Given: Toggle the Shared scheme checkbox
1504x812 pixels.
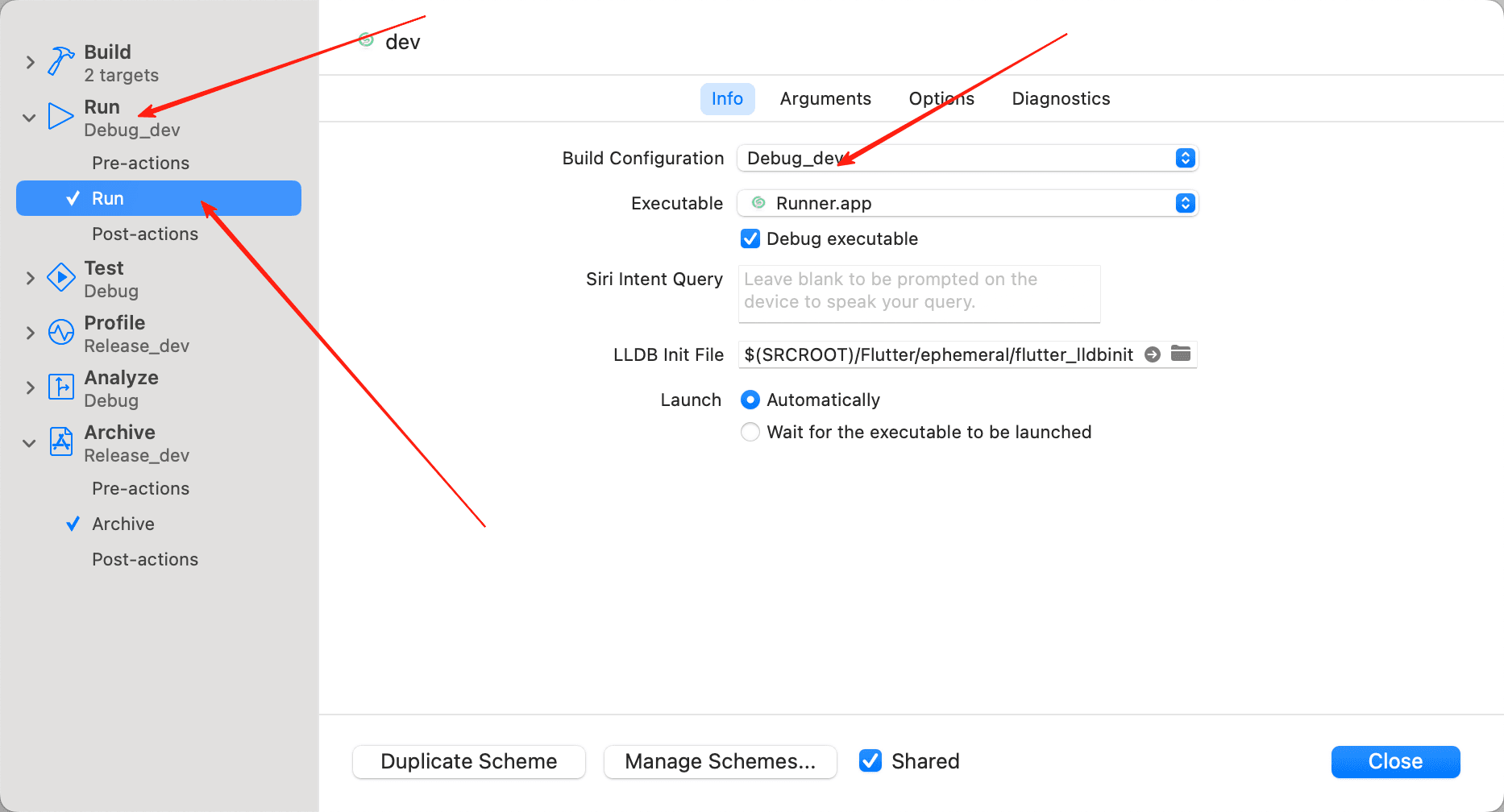Looking at the screenshot, I should click(x=870, y=760).
